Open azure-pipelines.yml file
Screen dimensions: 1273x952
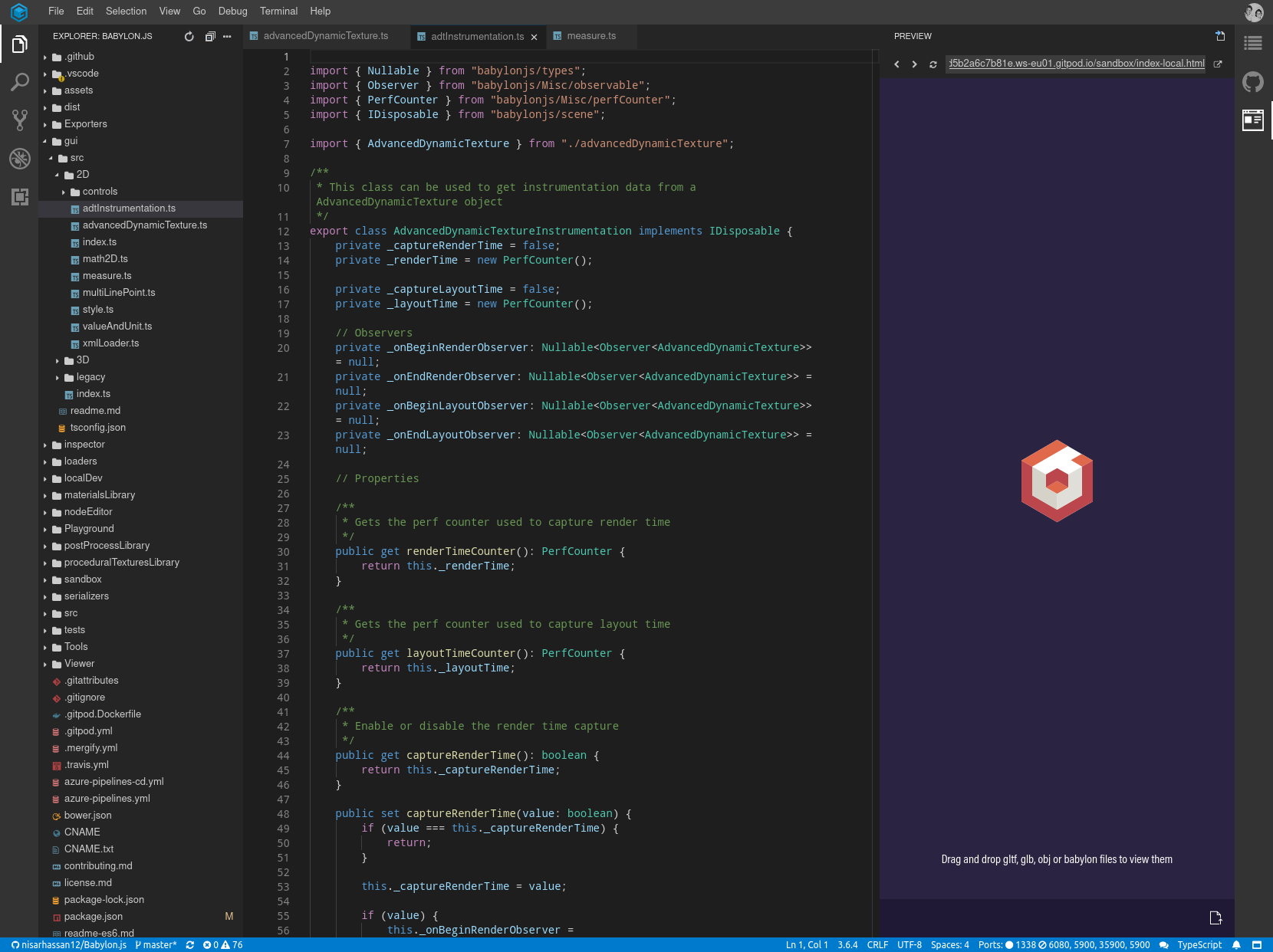(x=140, y=799)
